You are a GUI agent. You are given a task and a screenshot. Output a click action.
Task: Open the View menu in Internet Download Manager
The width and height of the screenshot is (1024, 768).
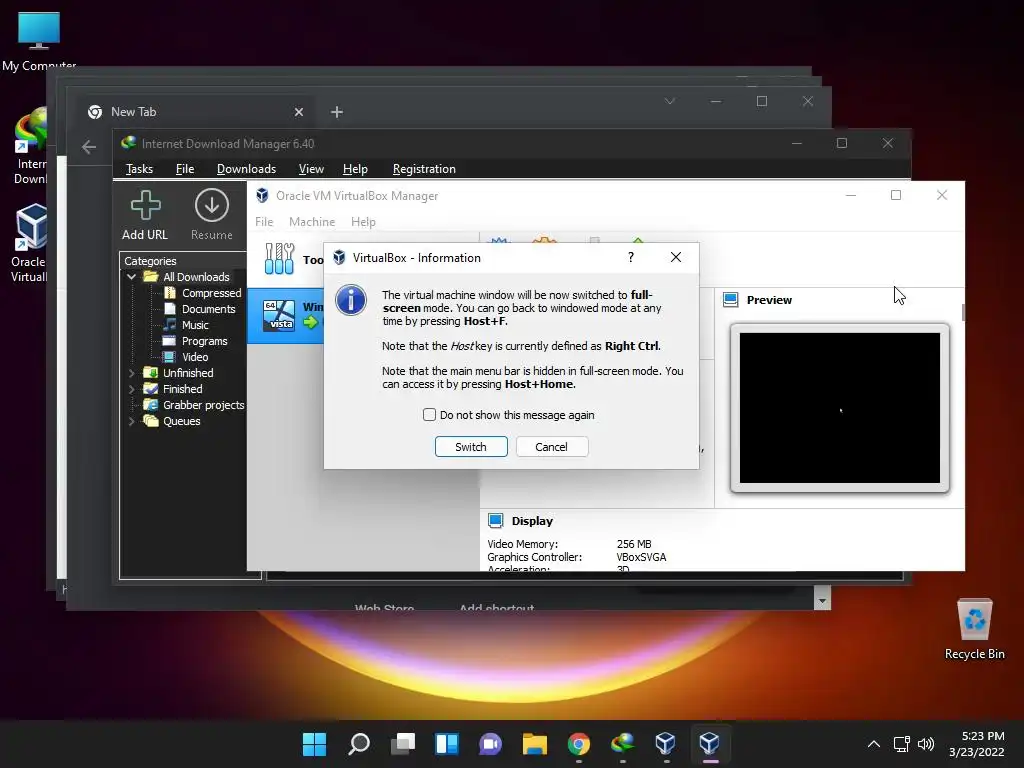tap(311, 168)
